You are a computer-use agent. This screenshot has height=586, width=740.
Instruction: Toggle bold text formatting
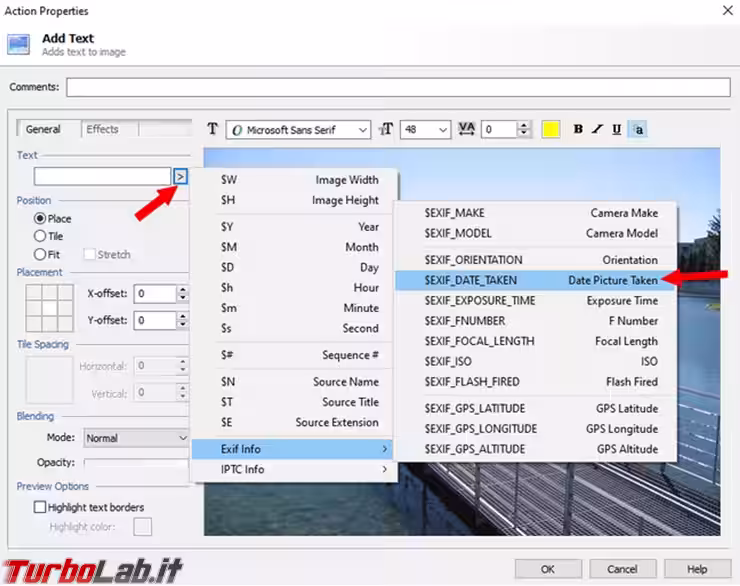click(x=578, y=129)
